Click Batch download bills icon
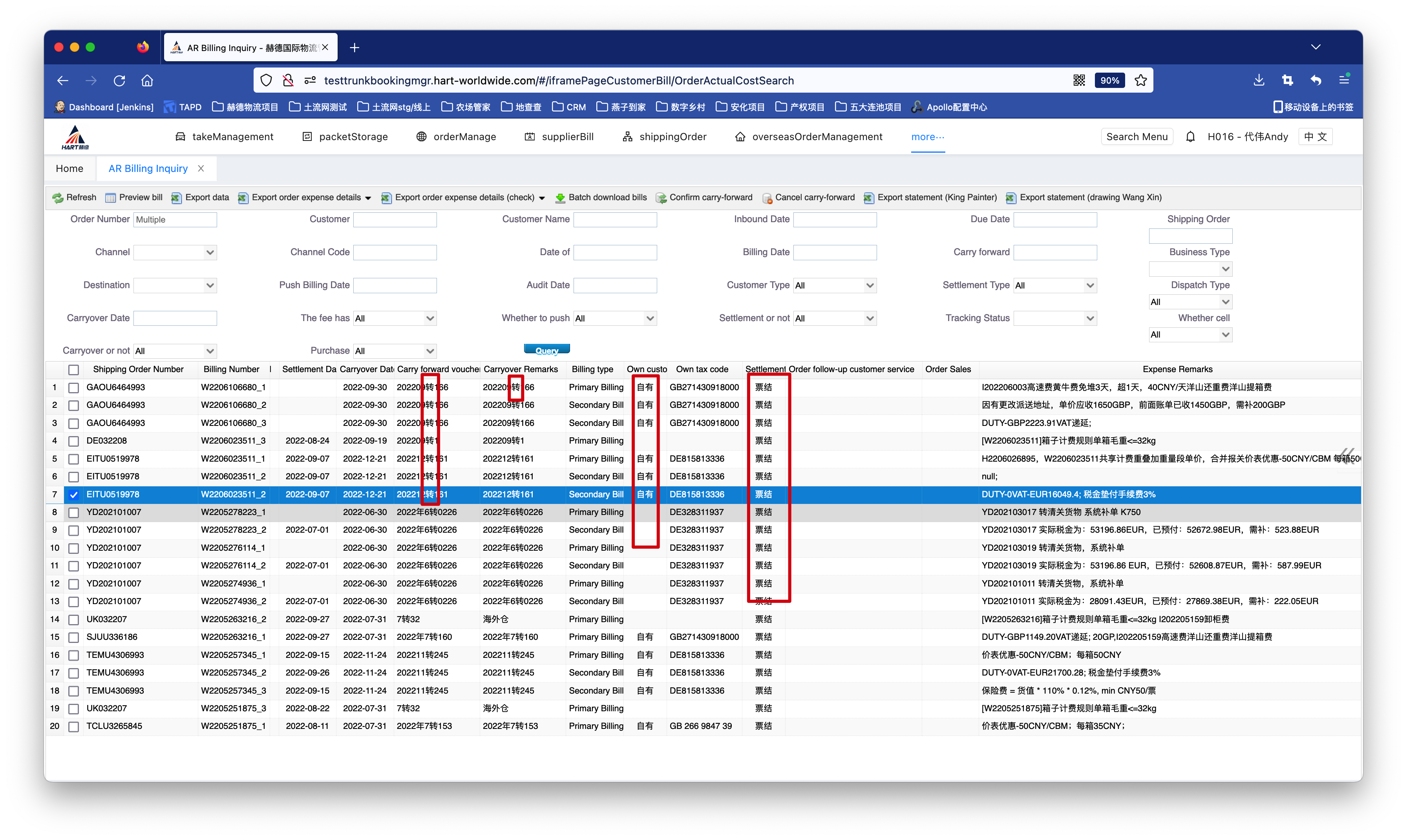Screen dimensions: 1407x840 click(560, 197)
